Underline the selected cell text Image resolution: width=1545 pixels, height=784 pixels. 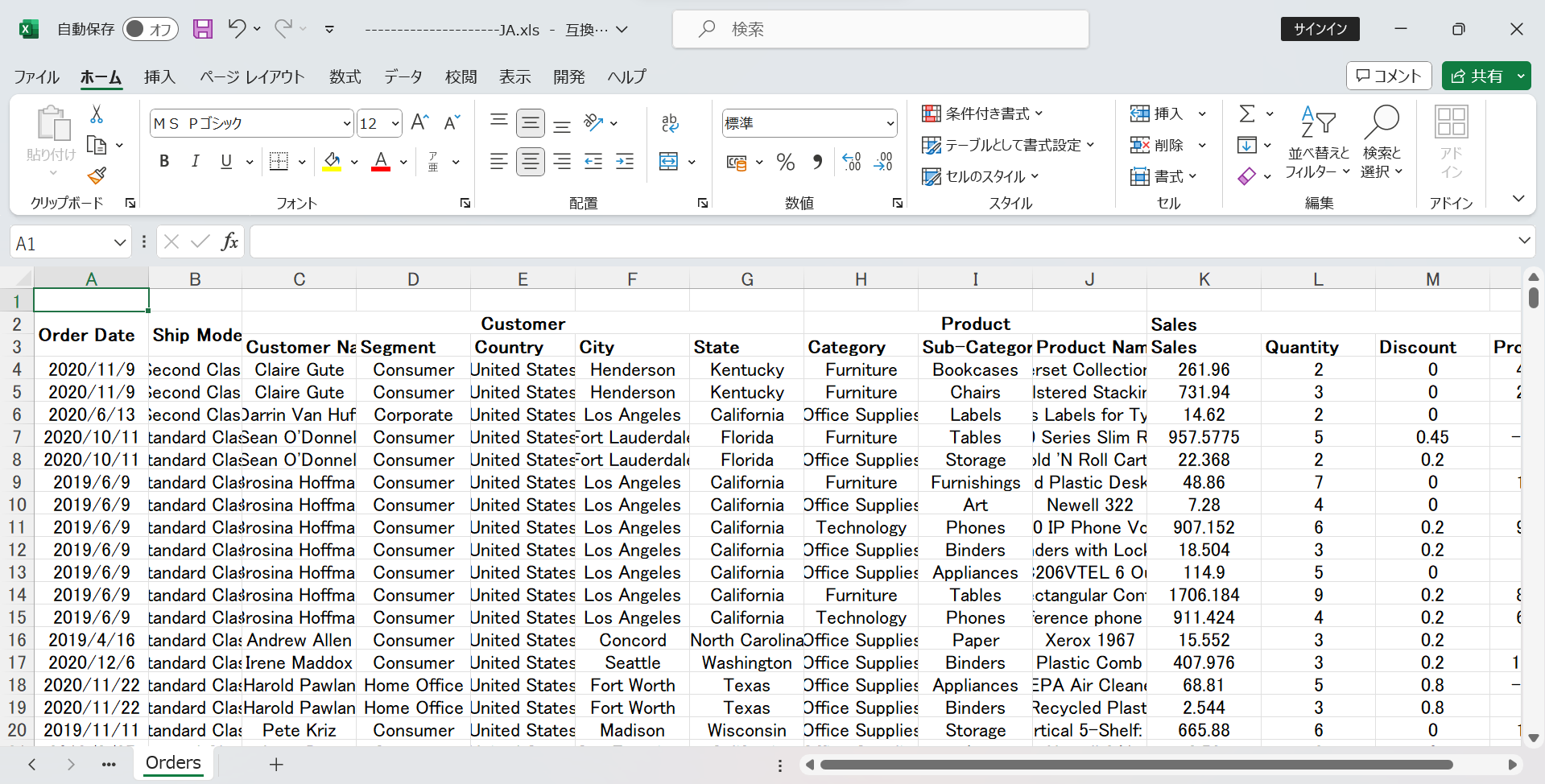pyautogui.click(x=226, y=161)
